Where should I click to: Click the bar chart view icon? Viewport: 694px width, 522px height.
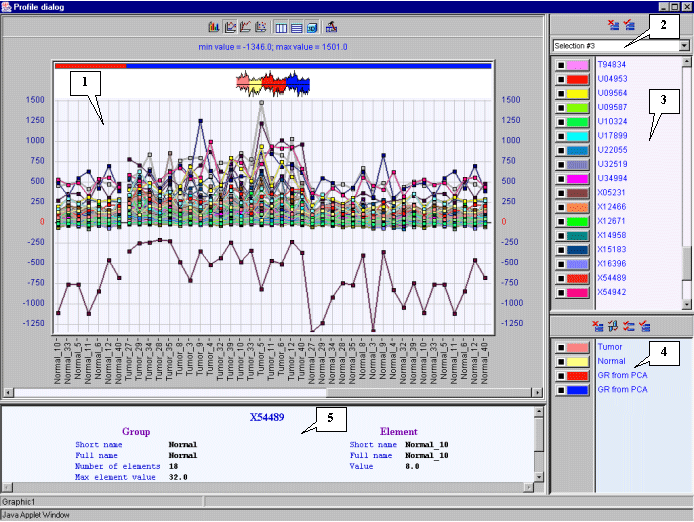[214, 26]
